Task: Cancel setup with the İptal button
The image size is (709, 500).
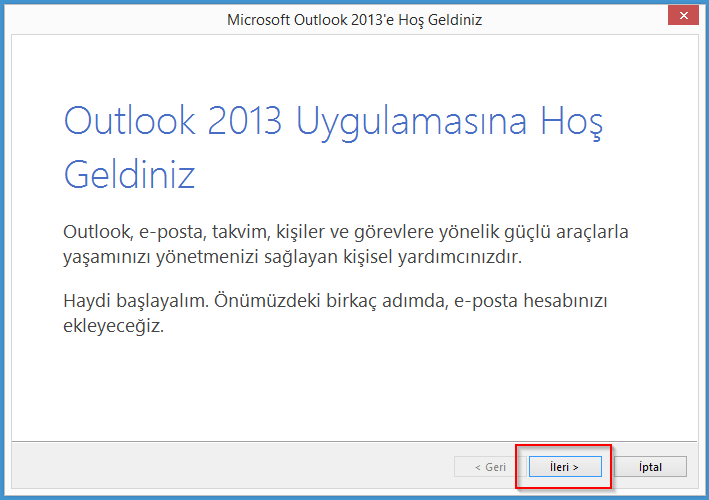Action: click(x=649, y=467)
